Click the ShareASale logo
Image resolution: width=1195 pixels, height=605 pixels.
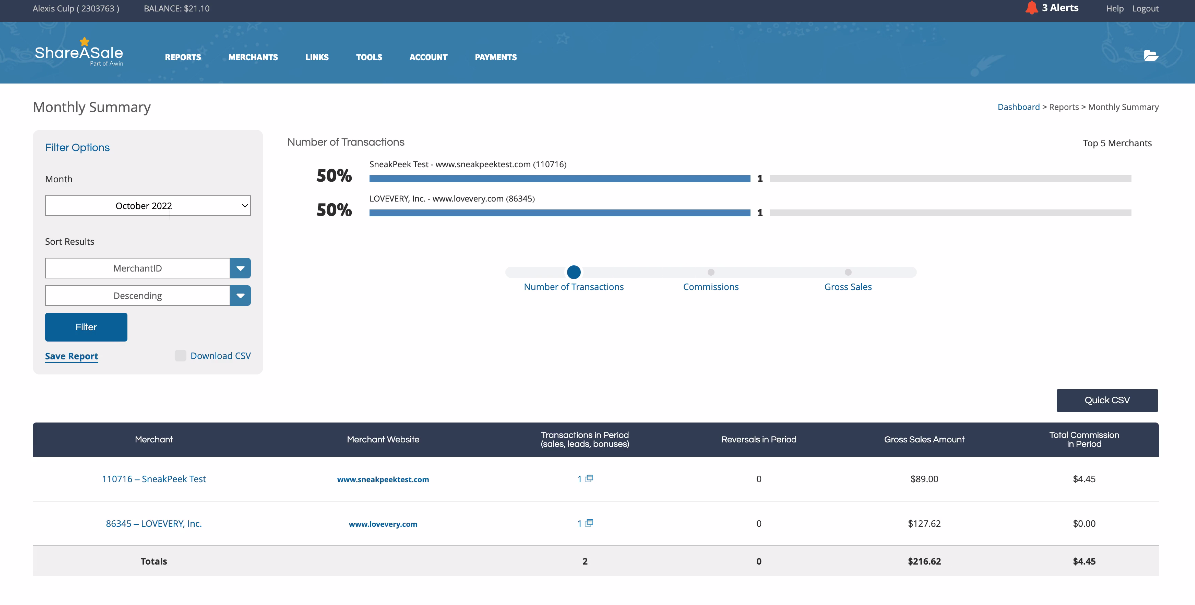(78, 53)
